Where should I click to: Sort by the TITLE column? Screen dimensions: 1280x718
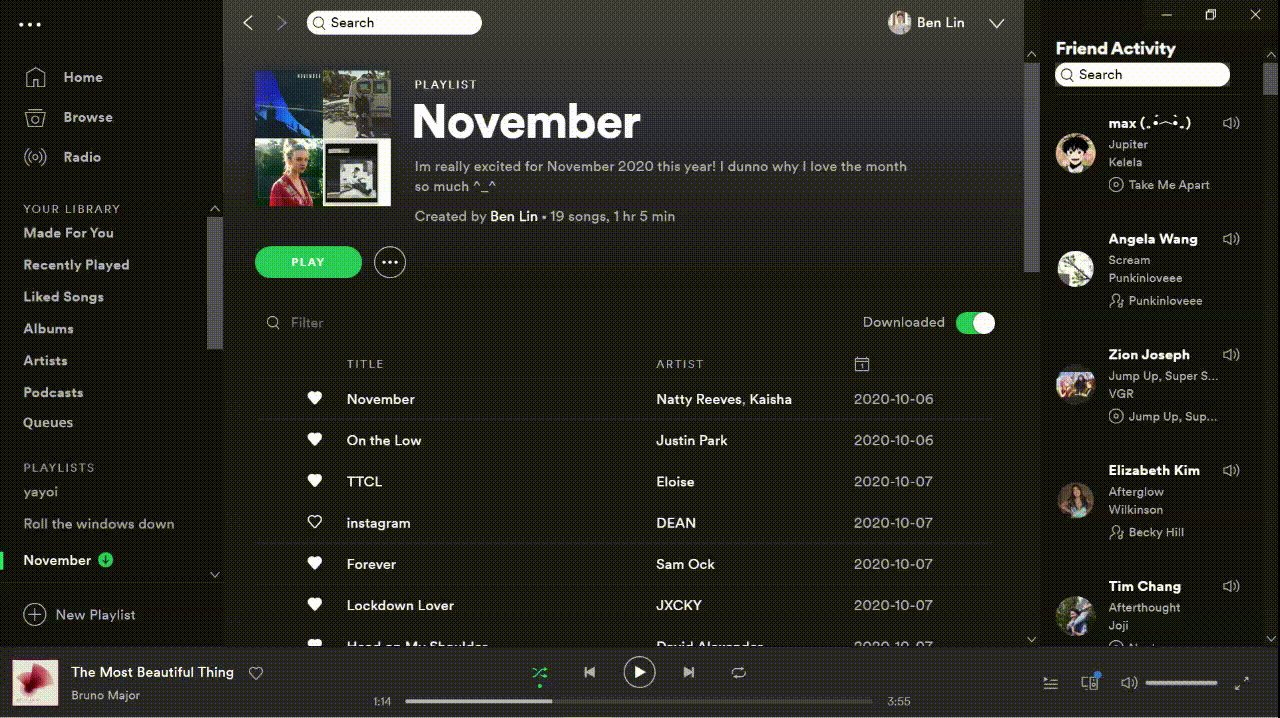365,364
